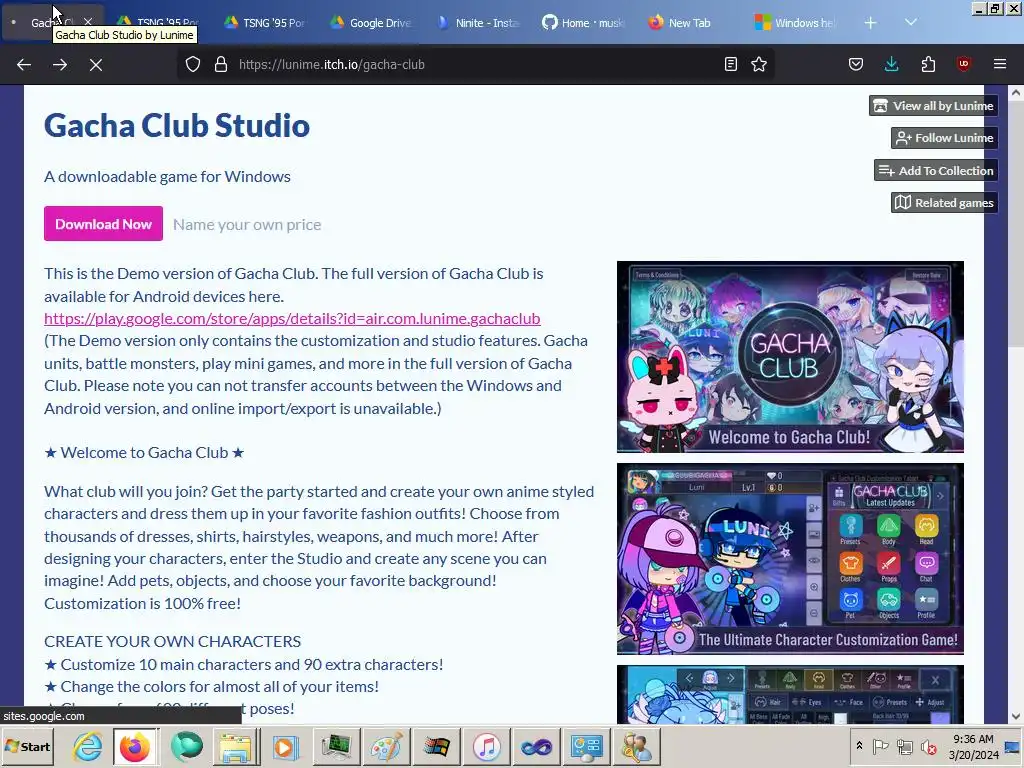The image size is (1024, 768).
Task: Toggle Reader View in address bar
Action: pos(731,65)
